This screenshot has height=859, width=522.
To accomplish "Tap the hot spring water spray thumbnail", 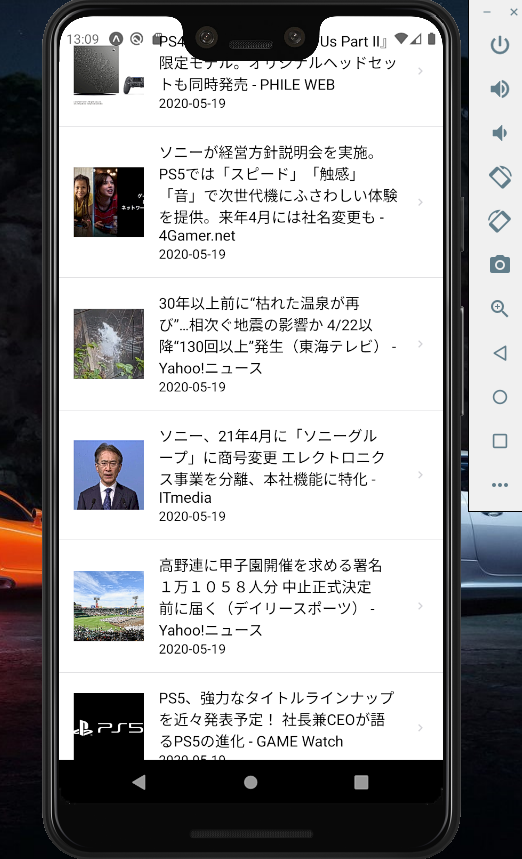I will point(109,344).
